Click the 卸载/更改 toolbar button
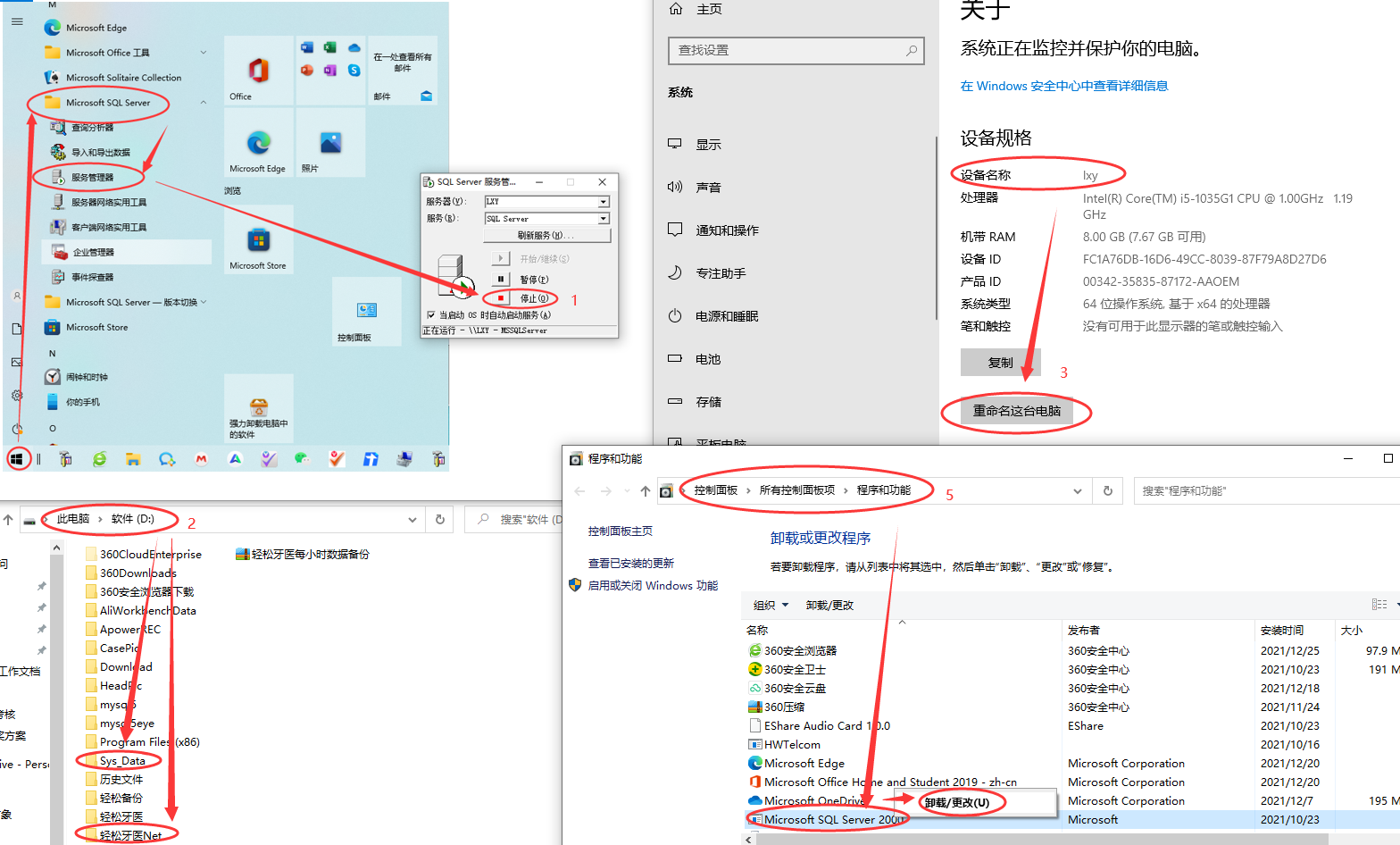The height and width of the screenshot is (845, 1400). click(829, 606)
